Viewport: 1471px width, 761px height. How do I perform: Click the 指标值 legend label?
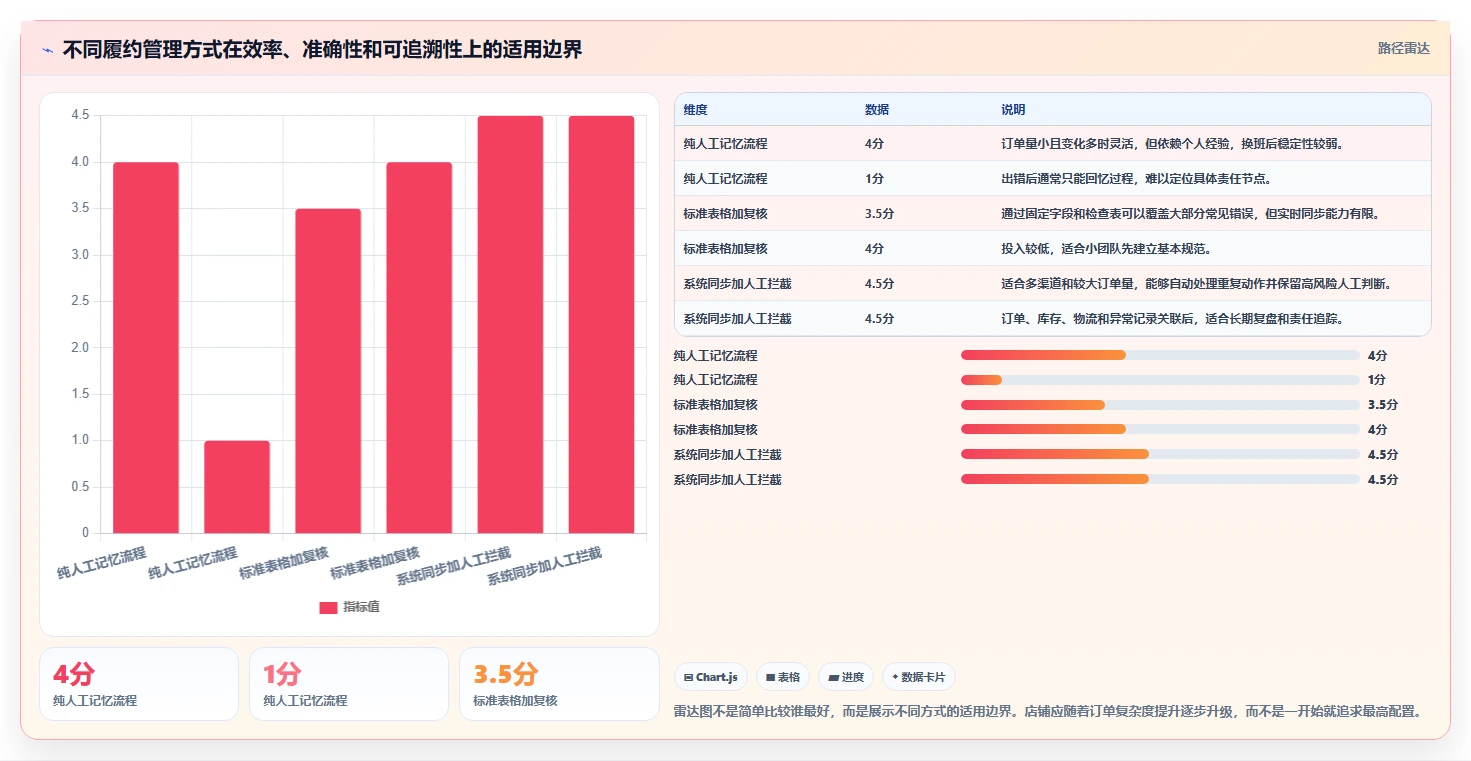coord(361,607)
